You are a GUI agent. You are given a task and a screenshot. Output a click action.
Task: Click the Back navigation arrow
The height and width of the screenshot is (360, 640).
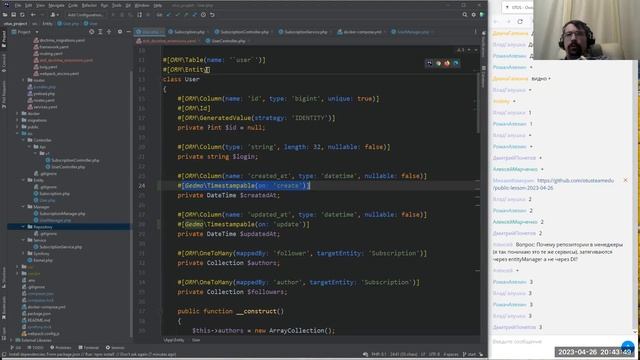33,15
